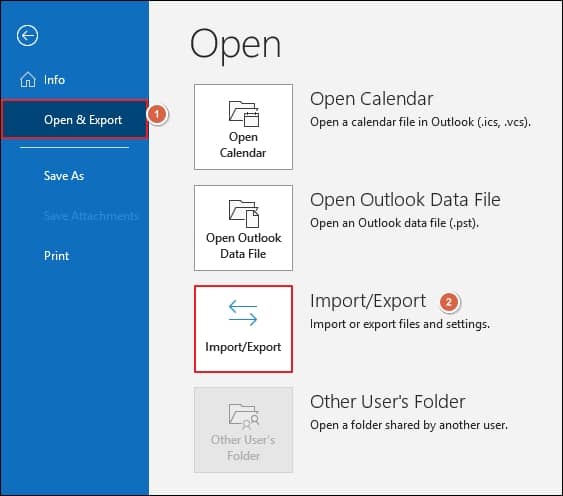Click the "Other User's Folder" heading
The width and height of the screenshot is (563, 496).
tap(388, 402)
